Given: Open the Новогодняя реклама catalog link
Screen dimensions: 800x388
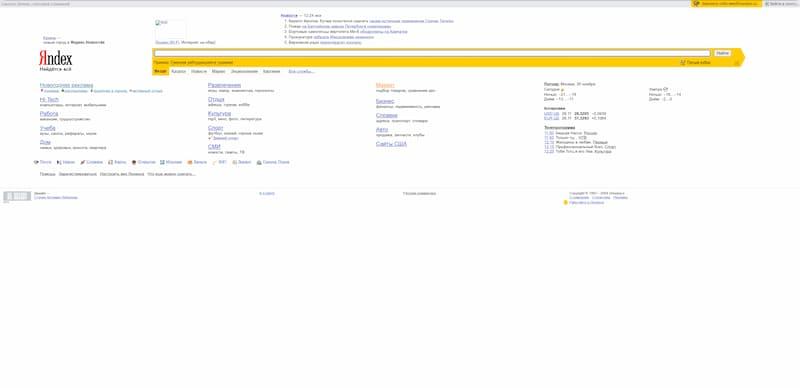Looking at the screenshot, I should (66, 85).
